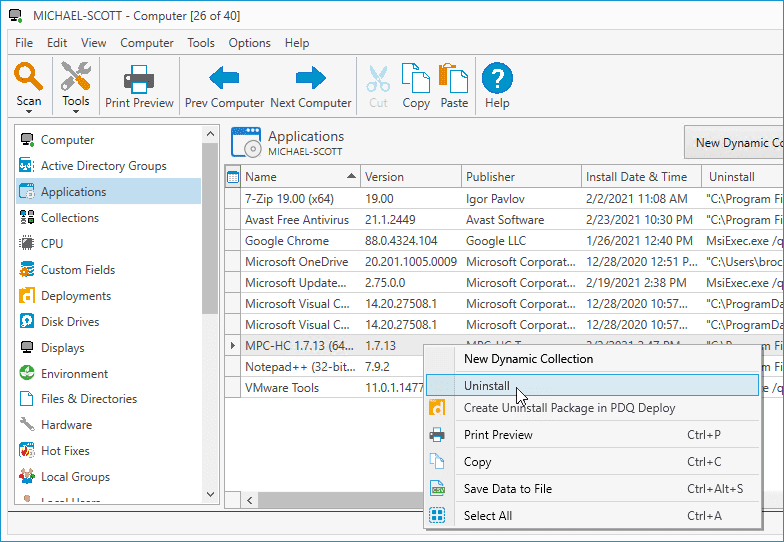This screenshot has height=542, width=784.
Task: Select the Avast Free Antivirus row
Action: click(504, 220)
